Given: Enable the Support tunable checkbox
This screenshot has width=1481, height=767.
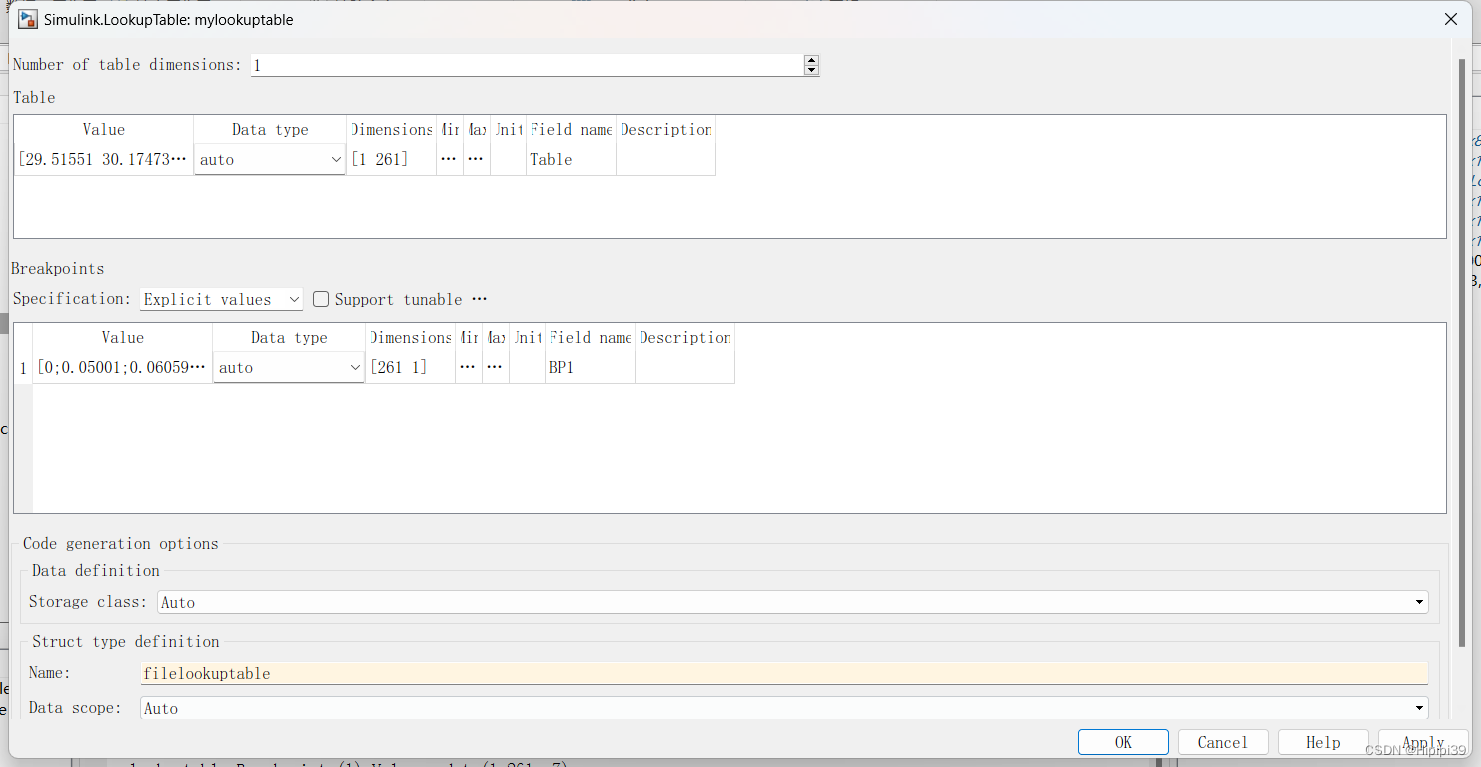Looking at the screenshot, I should click(320, 299).
